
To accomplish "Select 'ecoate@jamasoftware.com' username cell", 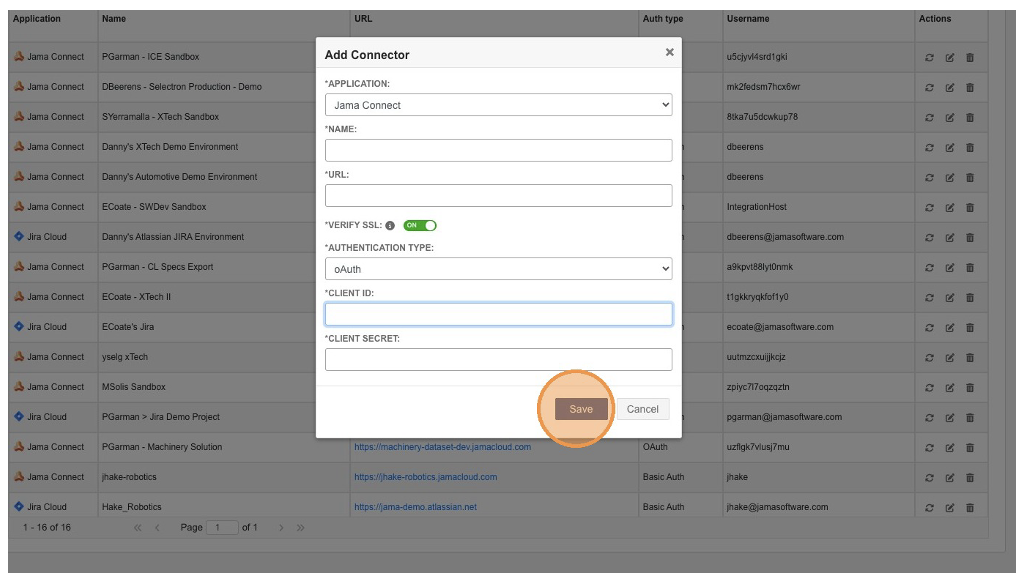I will click(780, 327).
